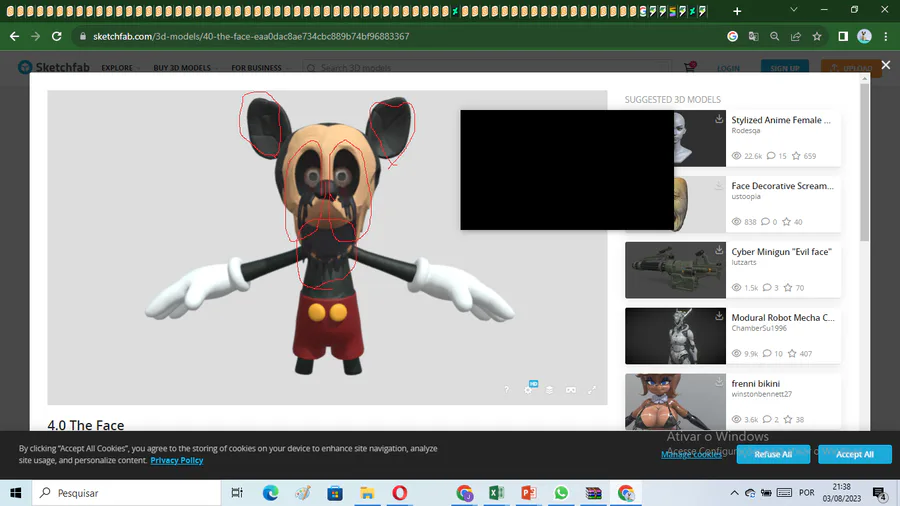Click the download icon on Stylized Anime Female card
Image resolution: width=900 pixels, height=506 pixels.
click(x=719, y=119)
